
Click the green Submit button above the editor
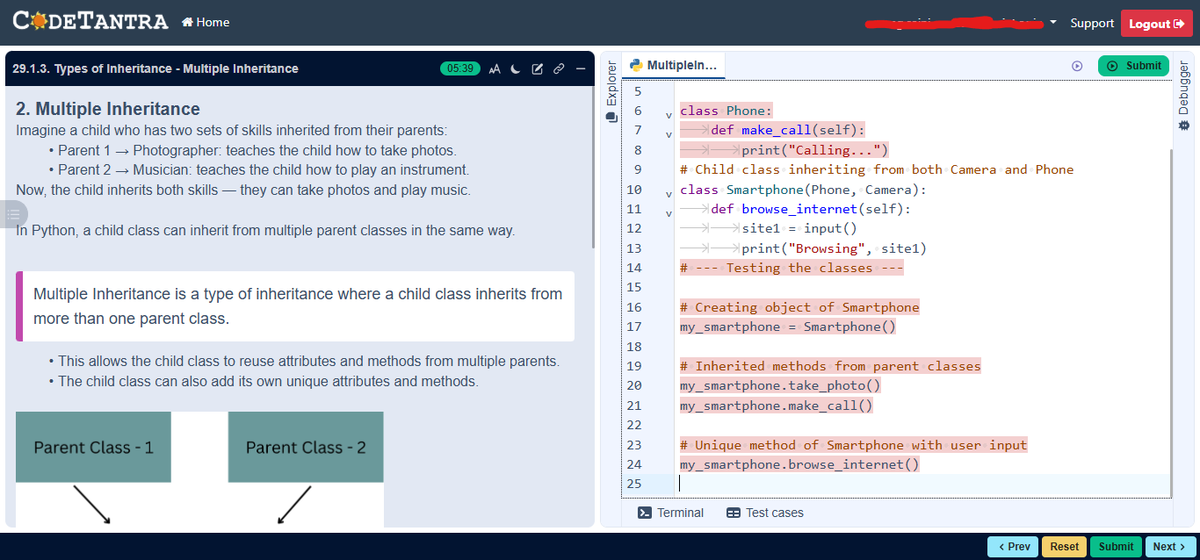[x=1133, y=66]
